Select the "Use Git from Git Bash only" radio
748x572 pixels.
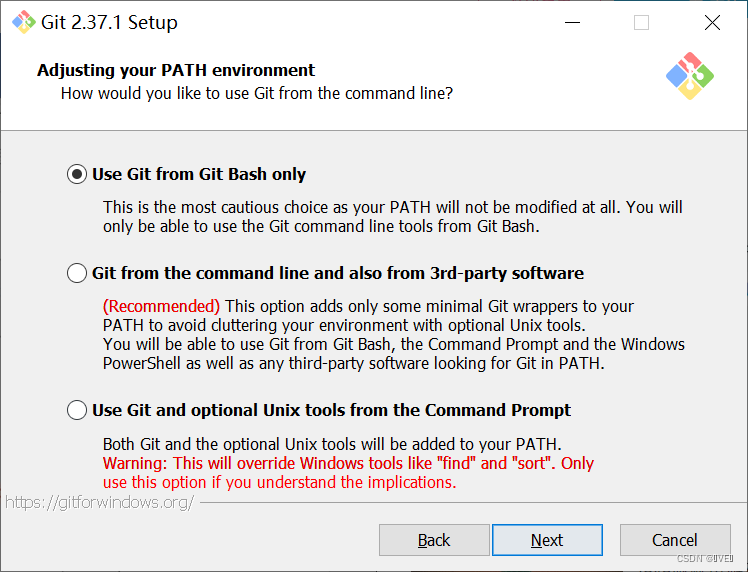(x=77, y=175)
